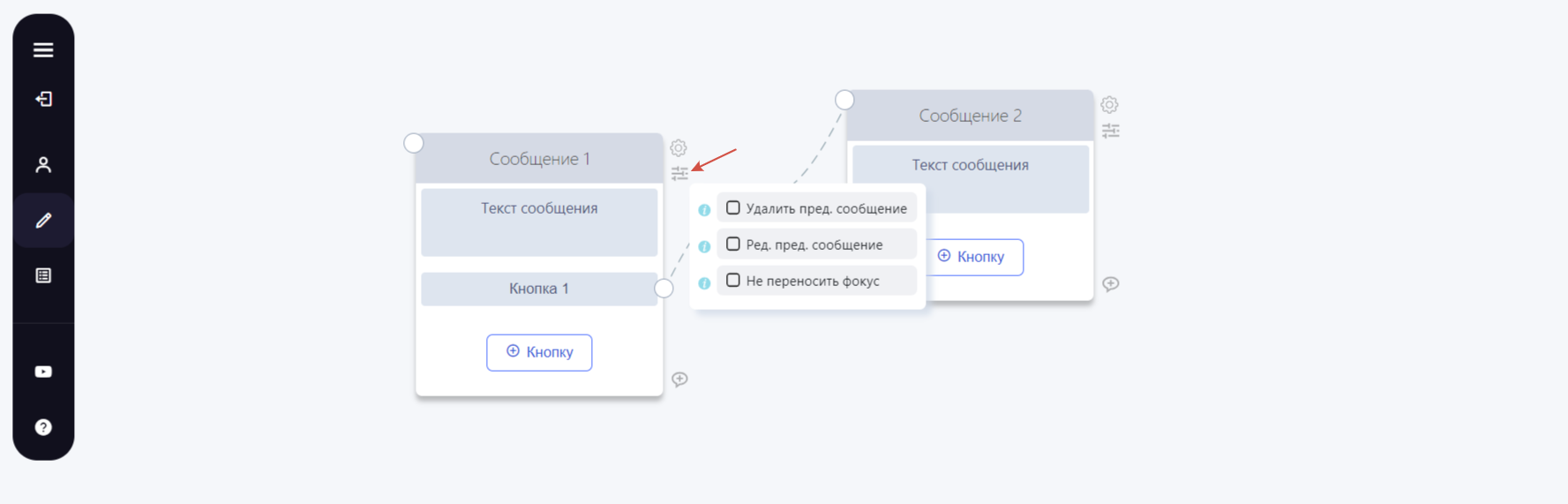1568x504 pixels.
Task: Click input connector circle of Сообщение 2
Action: [x=844, y=100]
